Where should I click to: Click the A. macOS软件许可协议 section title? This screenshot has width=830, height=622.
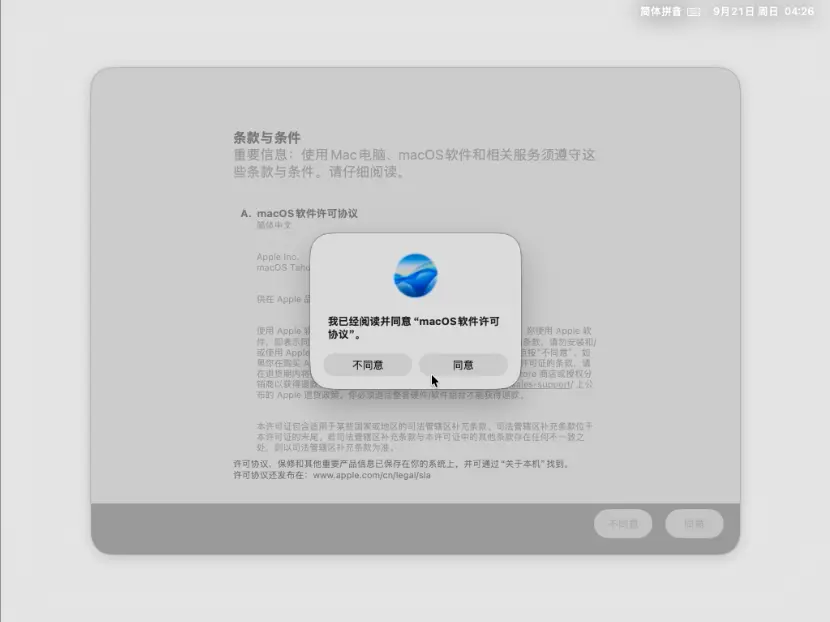(x=299, y=213)
